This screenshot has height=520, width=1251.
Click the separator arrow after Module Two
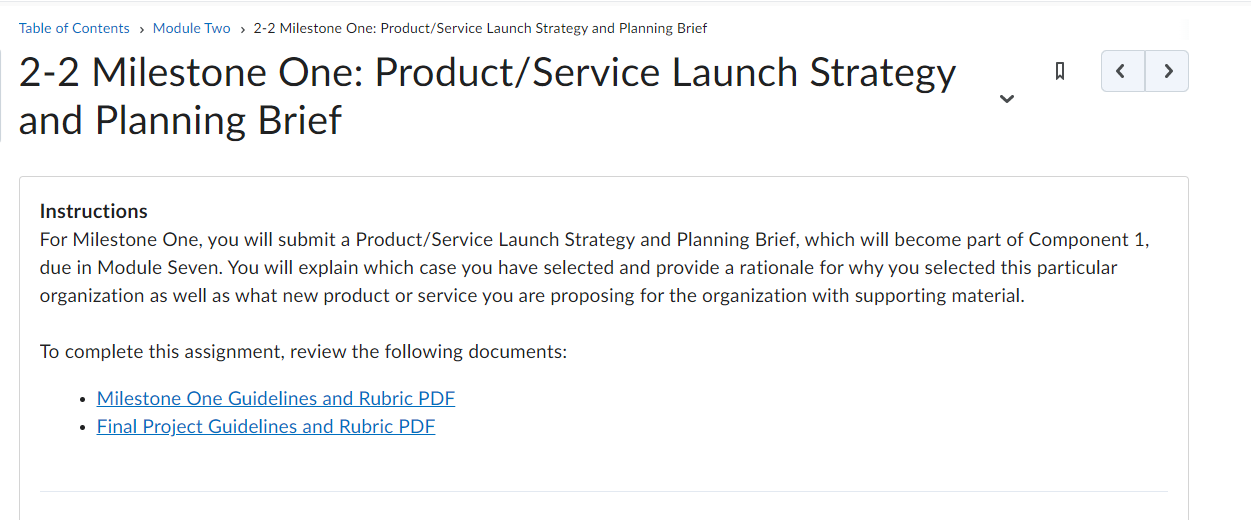(242, 29)
